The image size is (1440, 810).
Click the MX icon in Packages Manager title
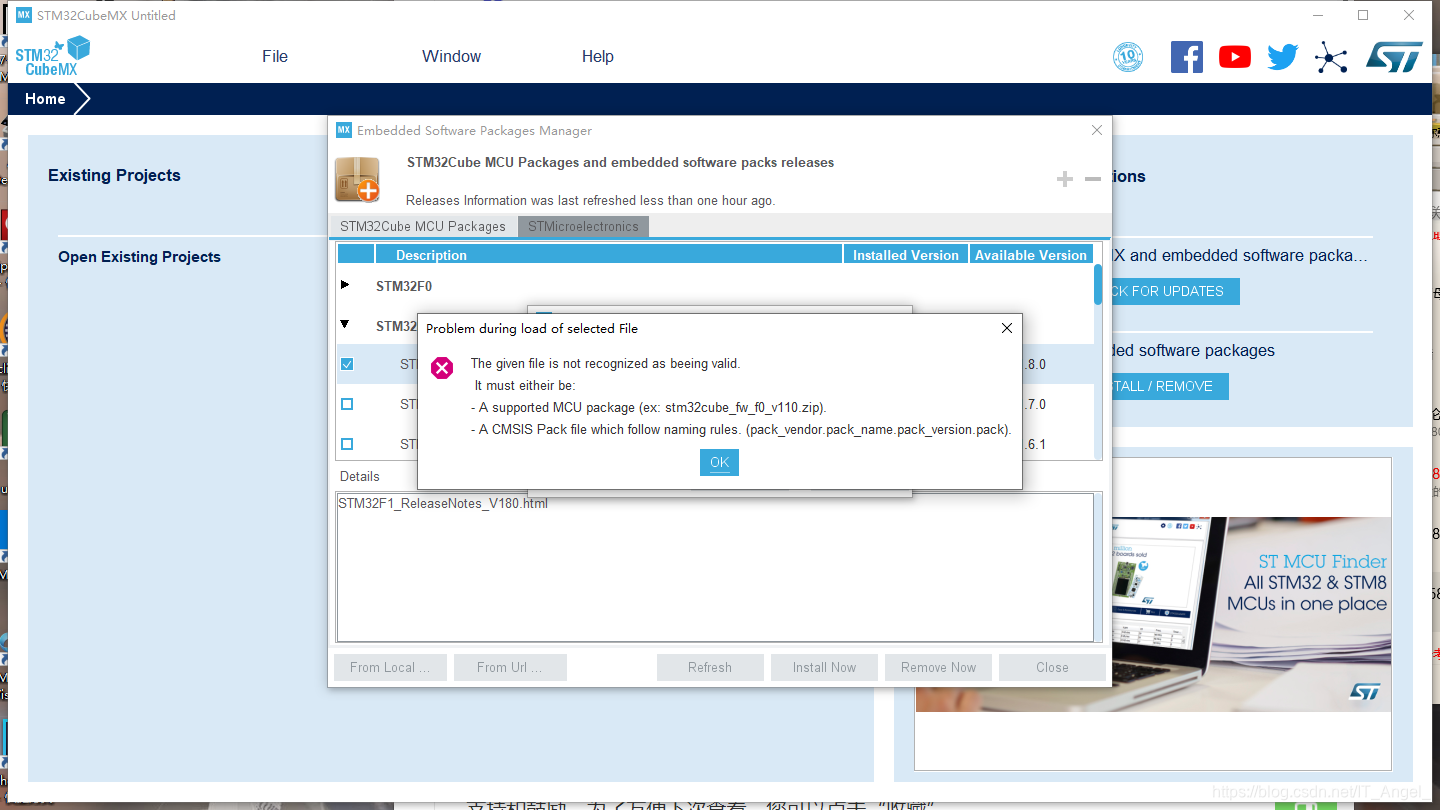point(344,130)
